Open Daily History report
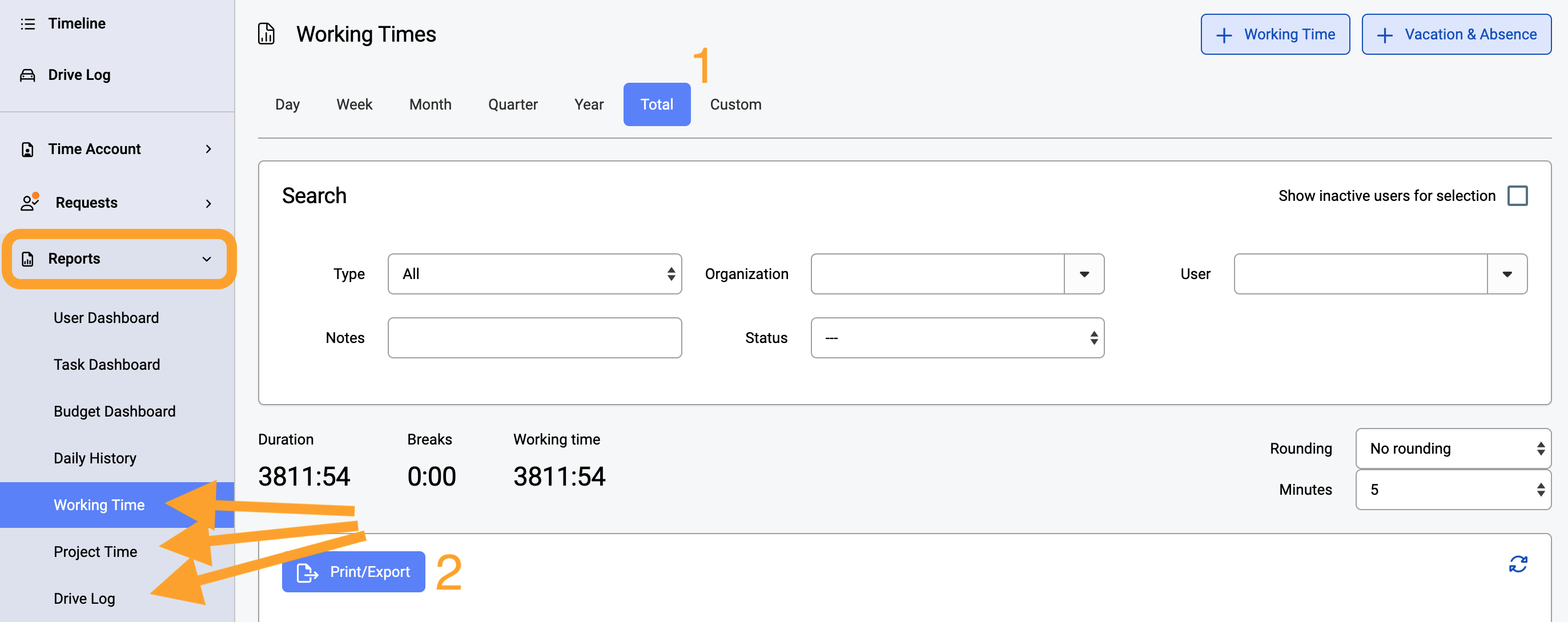Screen dimensions: 1568x622 click(95, 458)
